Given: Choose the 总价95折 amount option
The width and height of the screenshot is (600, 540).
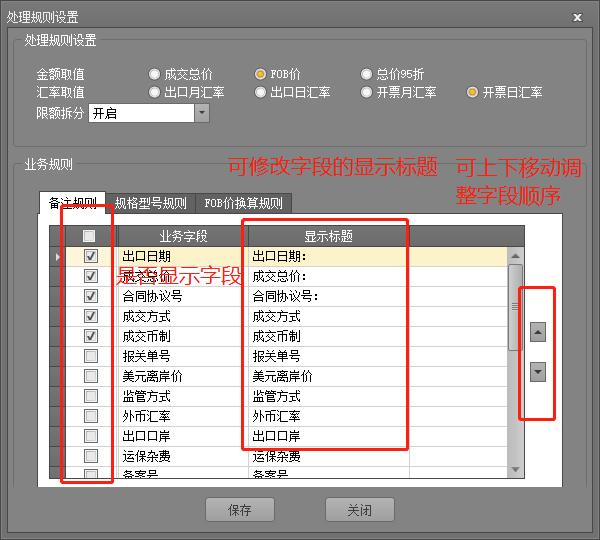Looking at the screenshot, I should 366,74.
